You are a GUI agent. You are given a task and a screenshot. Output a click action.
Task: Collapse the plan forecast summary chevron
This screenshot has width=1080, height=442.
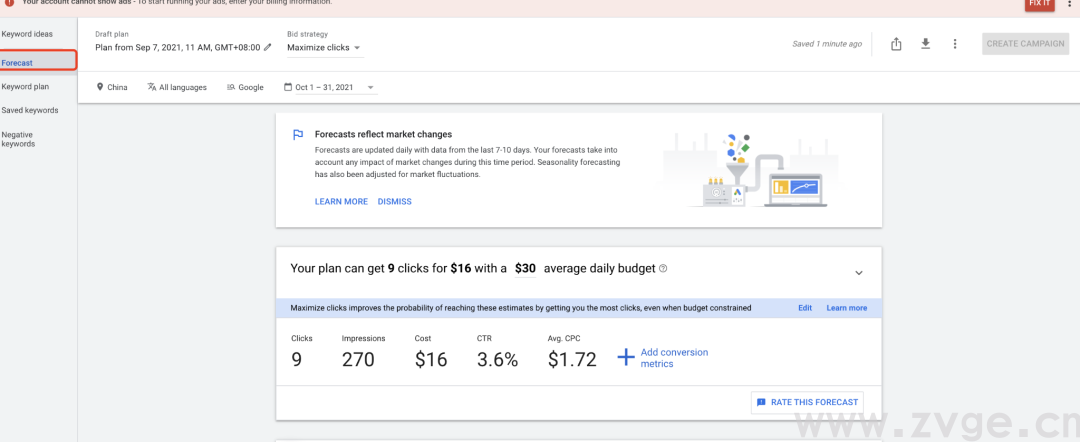click(858, 272)
